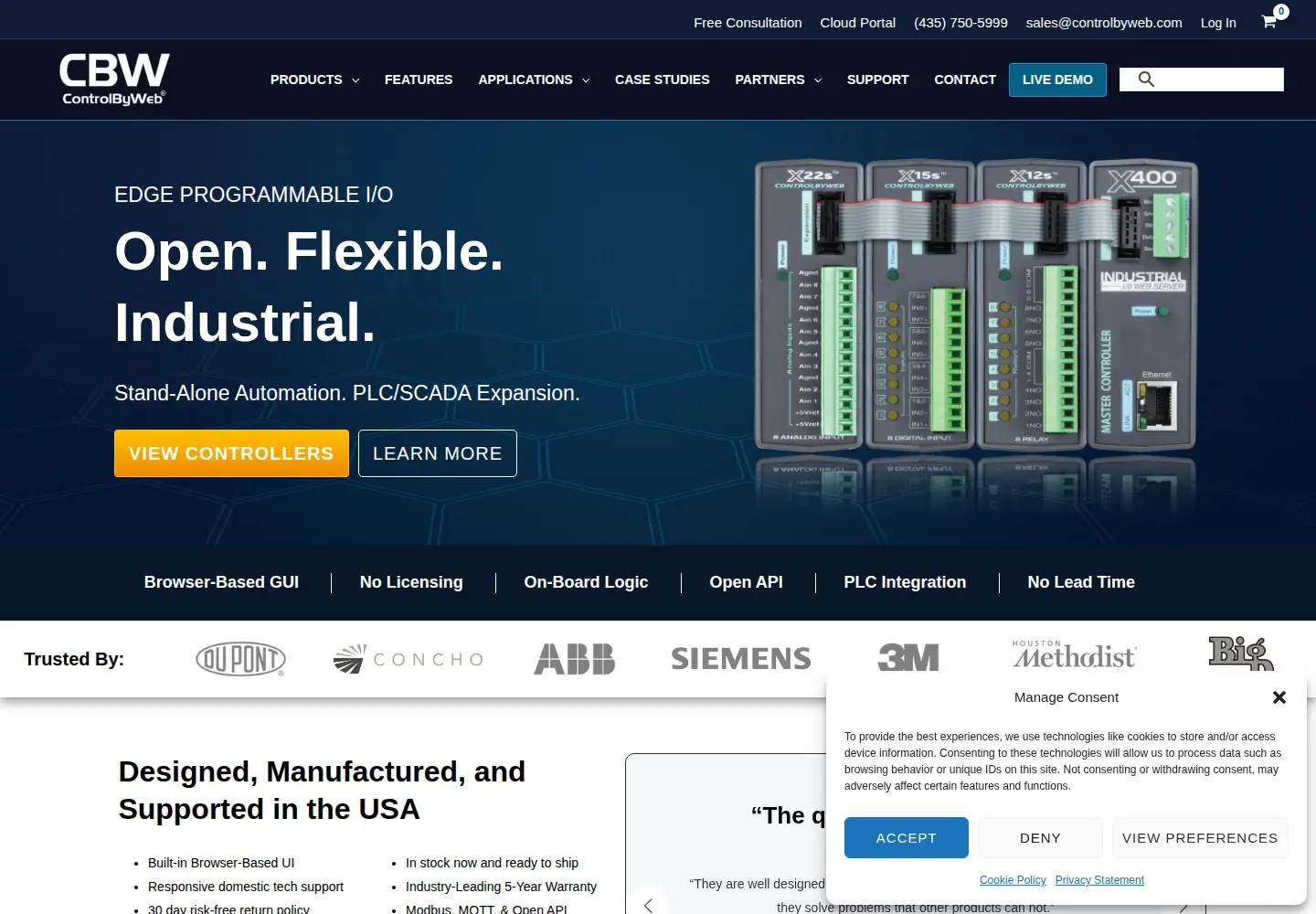Click the ABB logo

[575, 659]
